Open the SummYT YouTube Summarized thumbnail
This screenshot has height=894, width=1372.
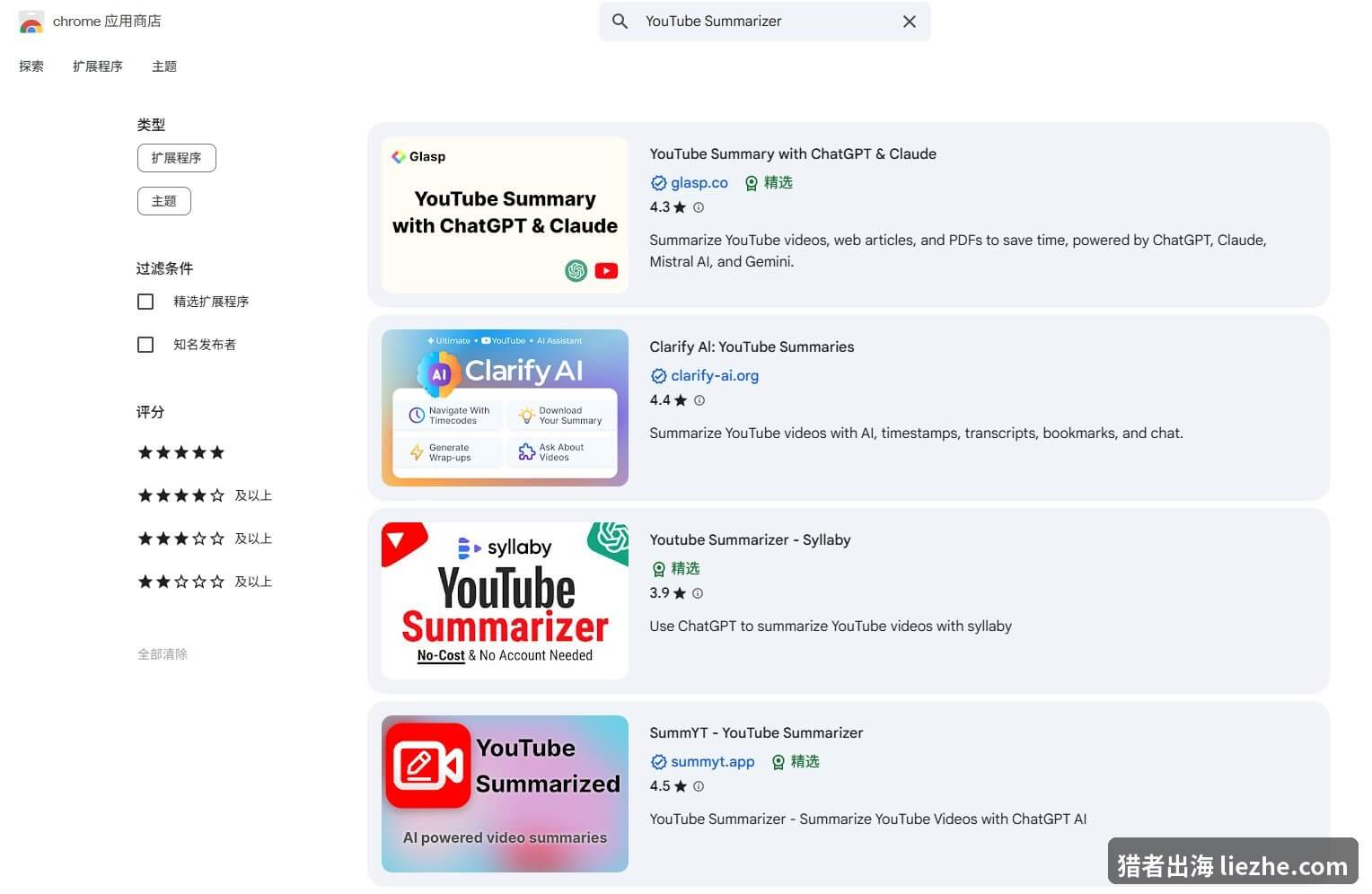[x=505, y=793]
